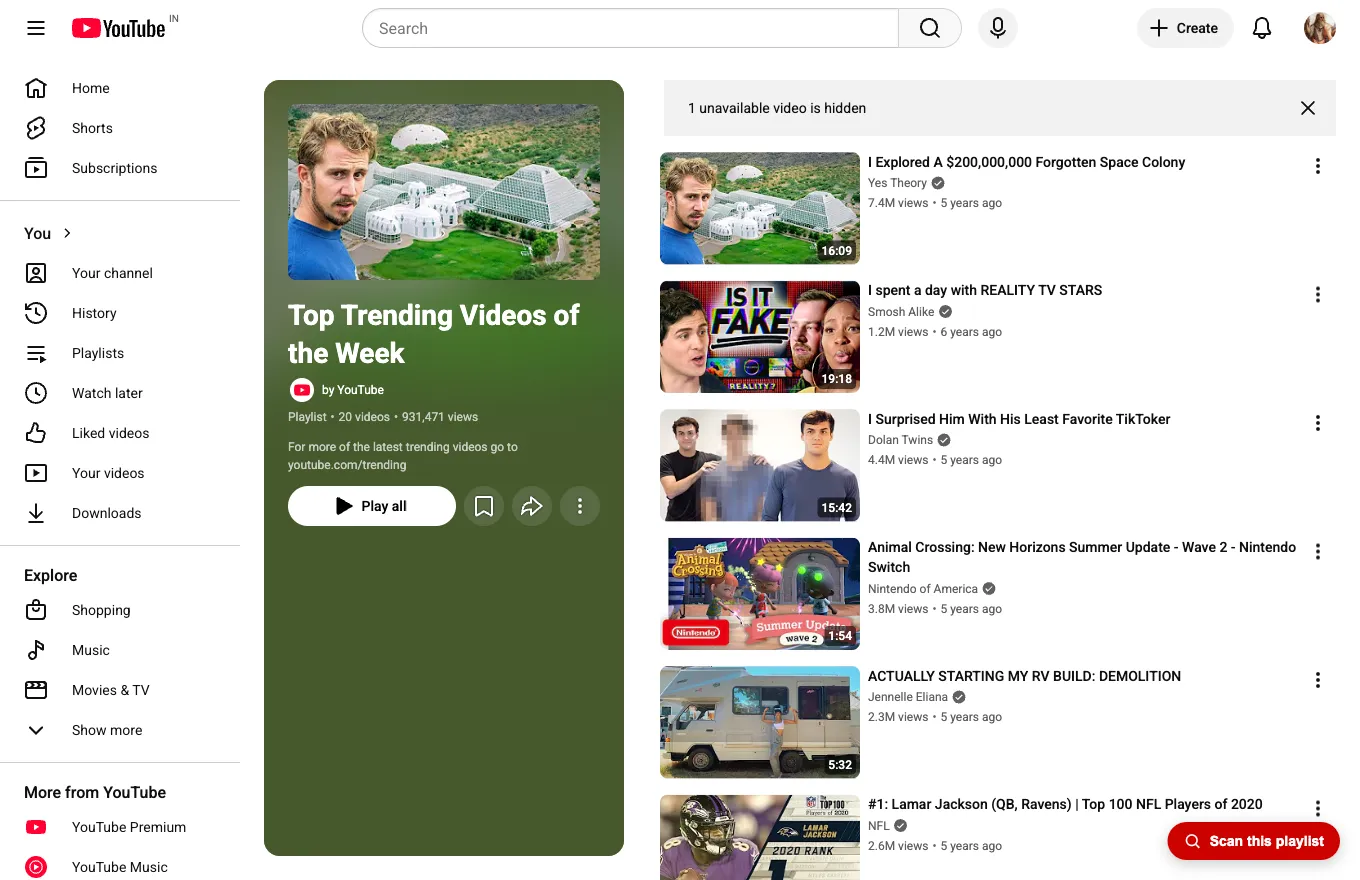Open options for RV BUILD DEMOLITION video
1360x880 pixels.
click(1318, 680)
